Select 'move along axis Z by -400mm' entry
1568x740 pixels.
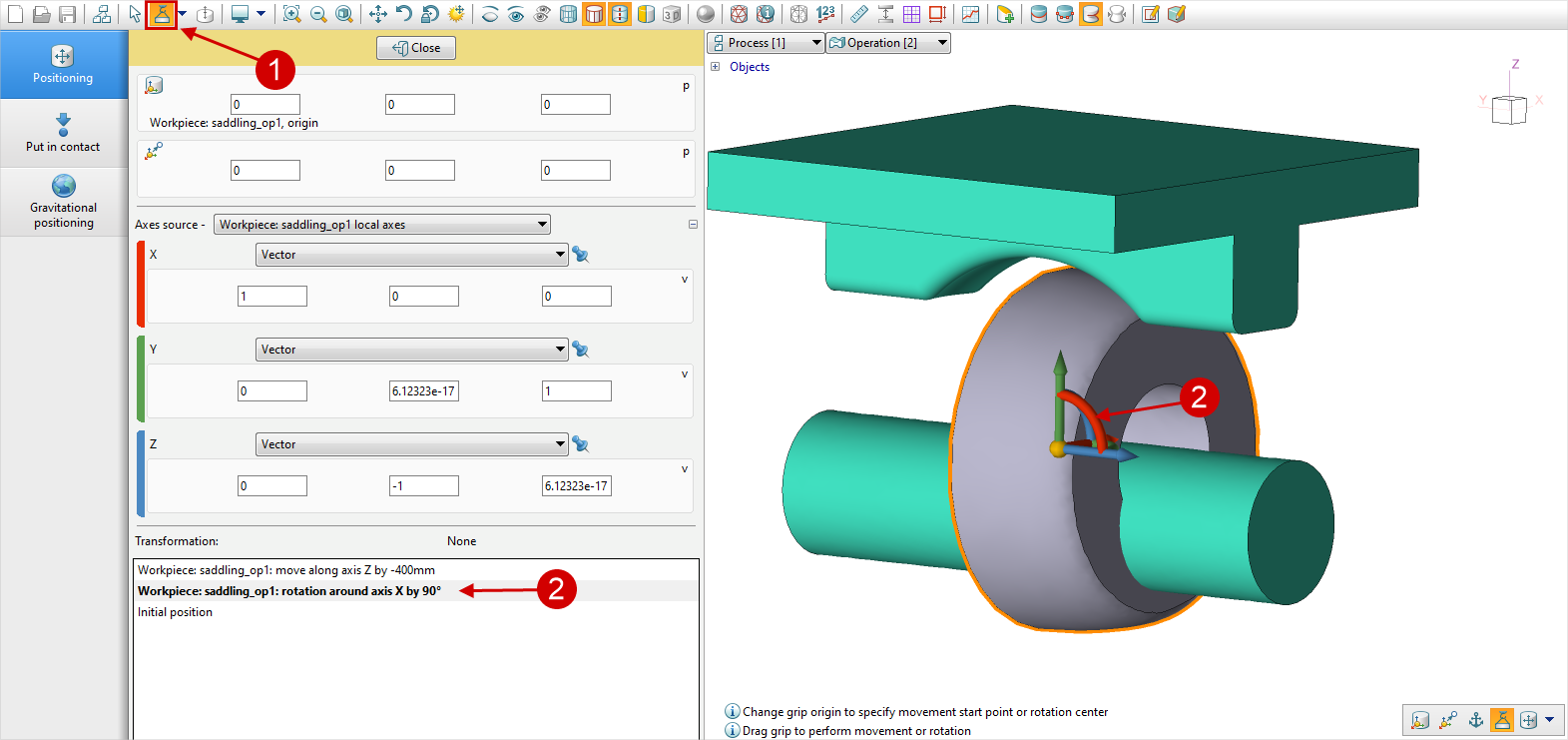[286, 570]
